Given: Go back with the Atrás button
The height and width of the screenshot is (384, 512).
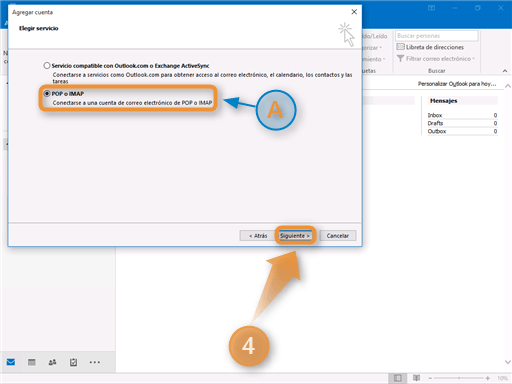Looking at the screenshot, I should (x=258, y=236).
